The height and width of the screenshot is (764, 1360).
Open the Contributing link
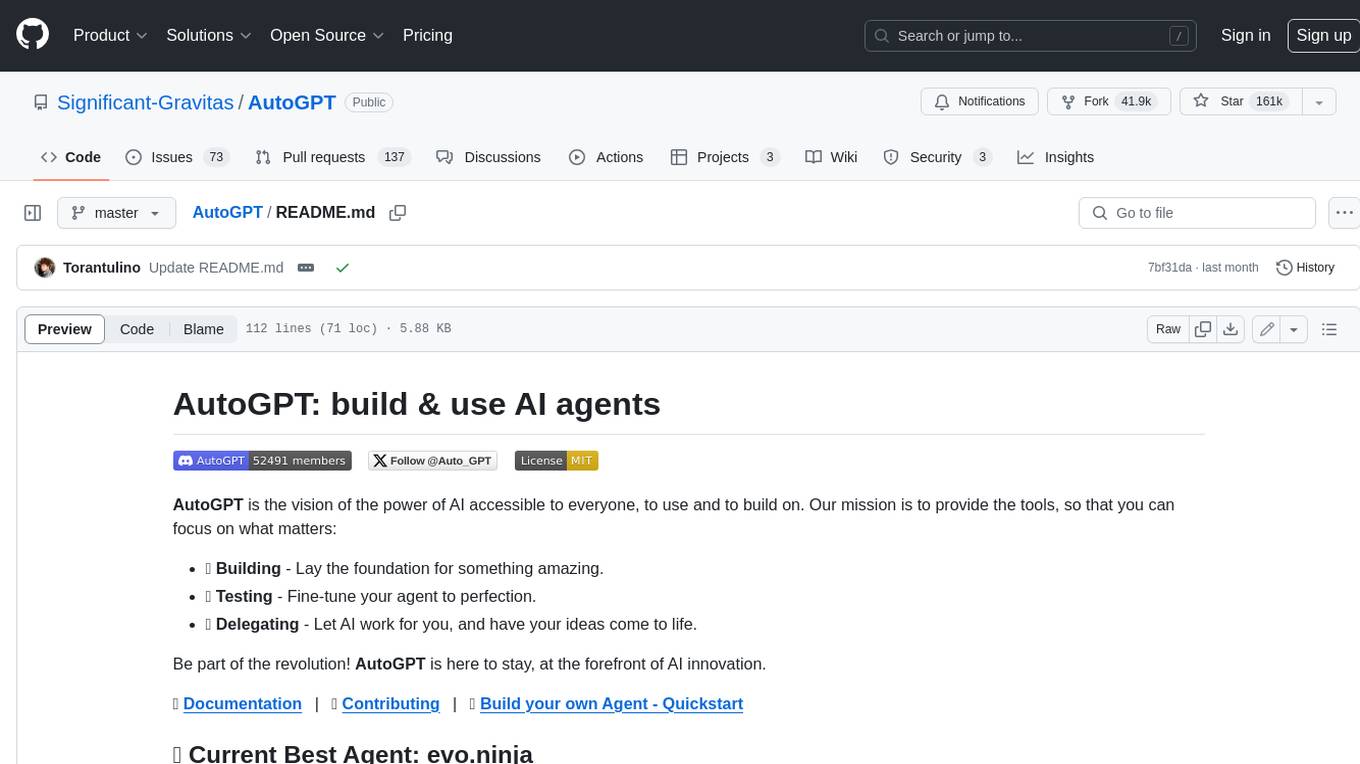click(x=391, y=704)
